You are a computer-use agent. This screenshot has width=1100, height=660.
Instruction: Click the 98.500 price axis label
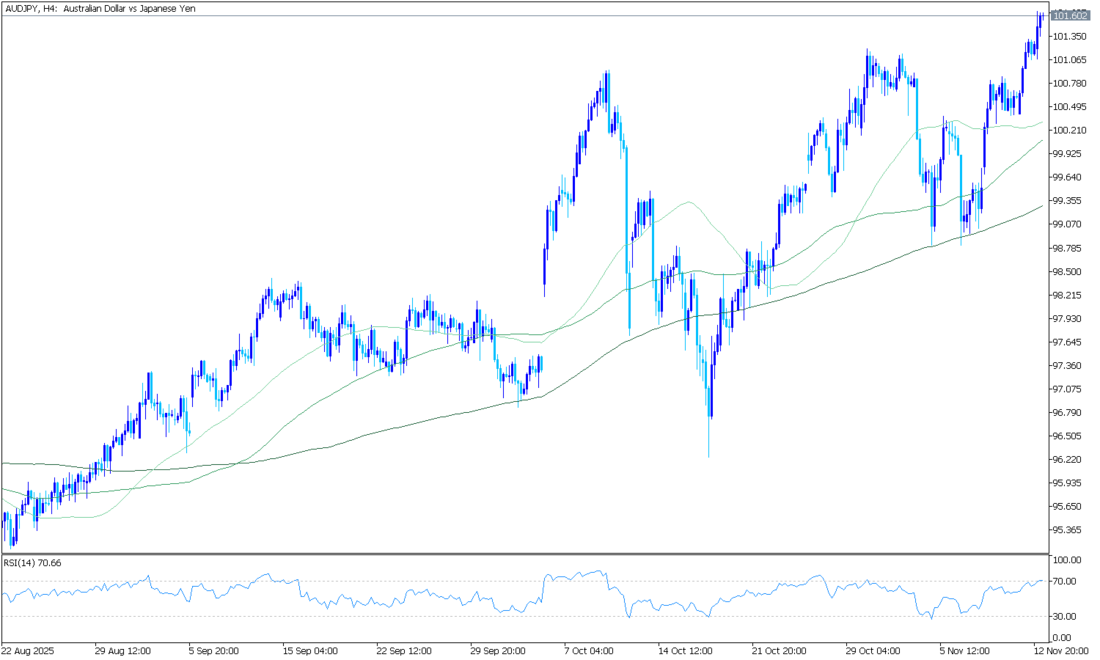(1067, 272)
